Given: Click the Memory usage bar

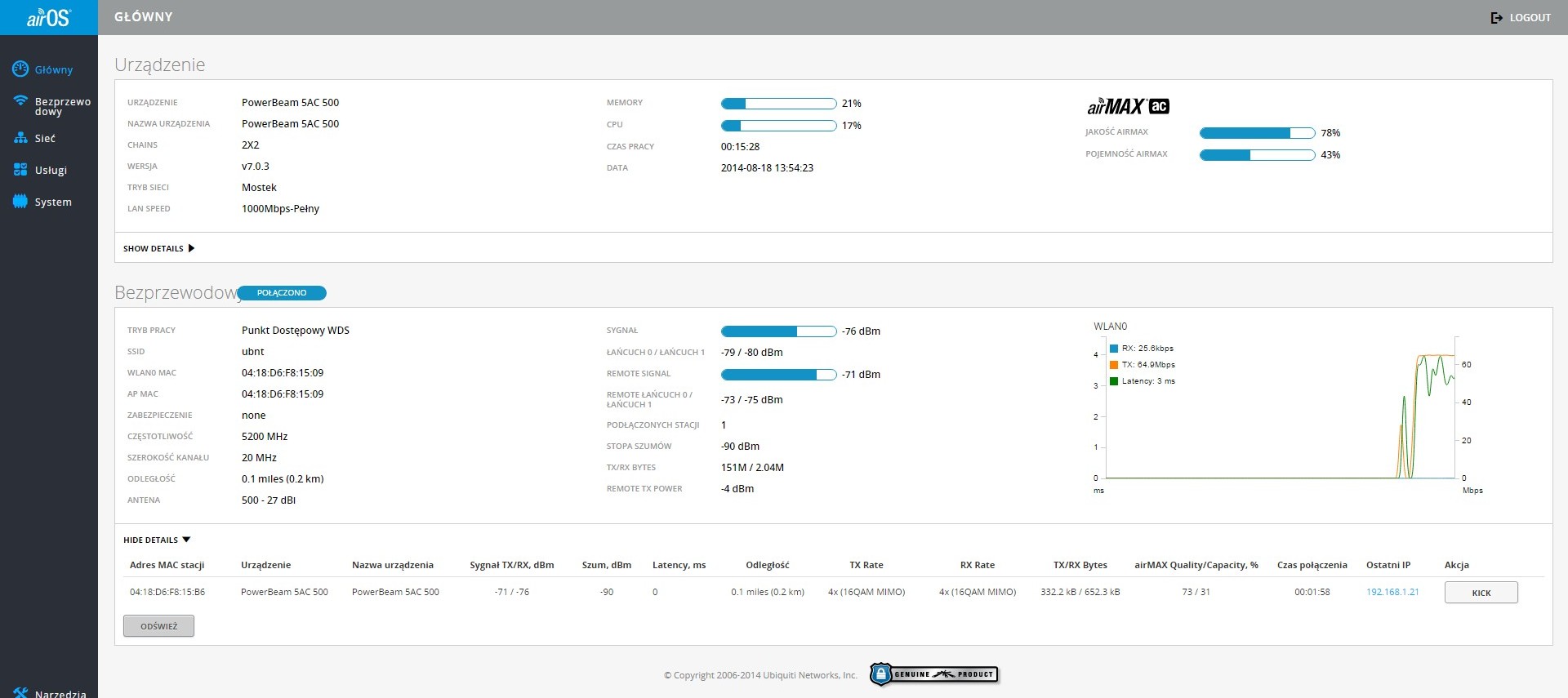Looking at the screenshot, I should click(x=778, y=104).
